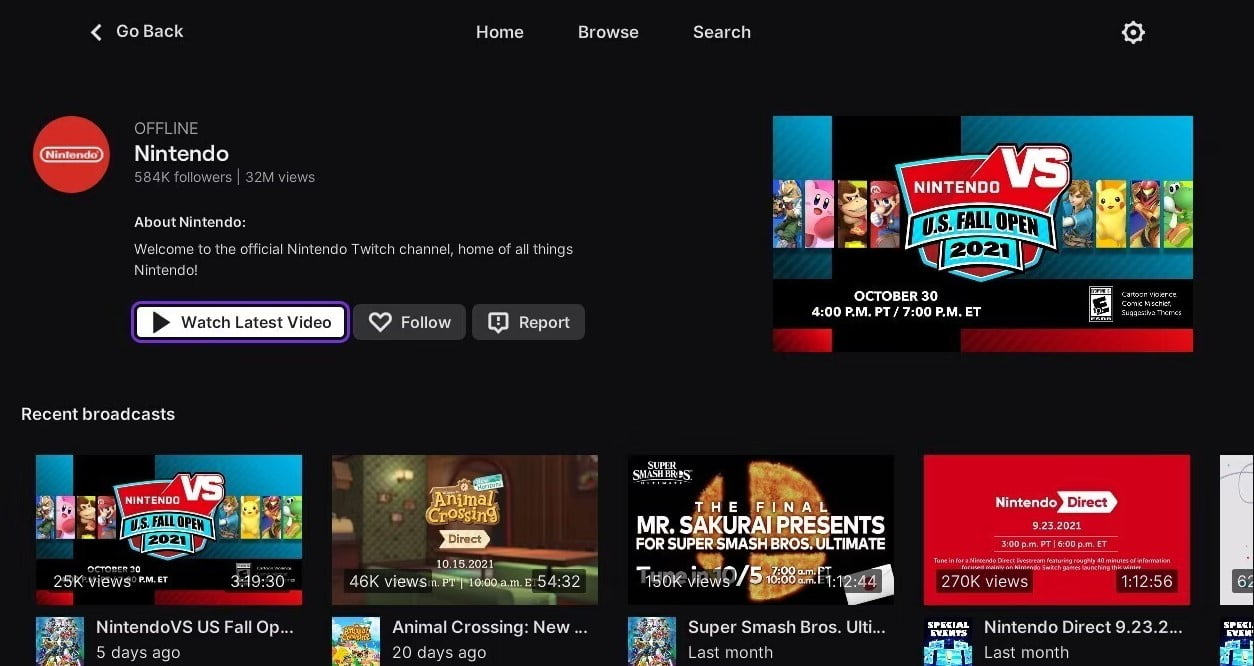Click the 'OFFLINE' status label
1254x666 pixels.
click(166, 128)
